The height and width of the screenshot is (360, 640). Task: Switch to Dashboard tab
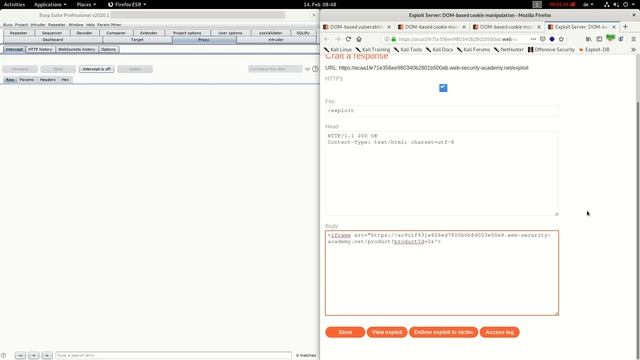pyautogui.click(x=53, y=40)
